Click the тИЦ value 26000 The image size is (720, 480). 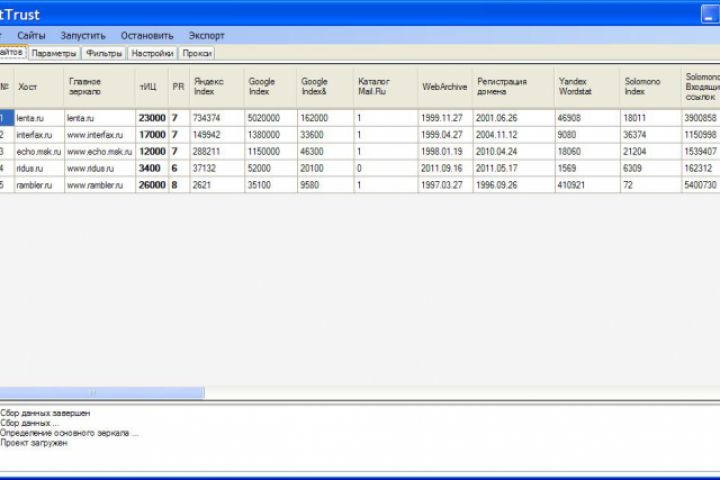(x=152, y=185)
